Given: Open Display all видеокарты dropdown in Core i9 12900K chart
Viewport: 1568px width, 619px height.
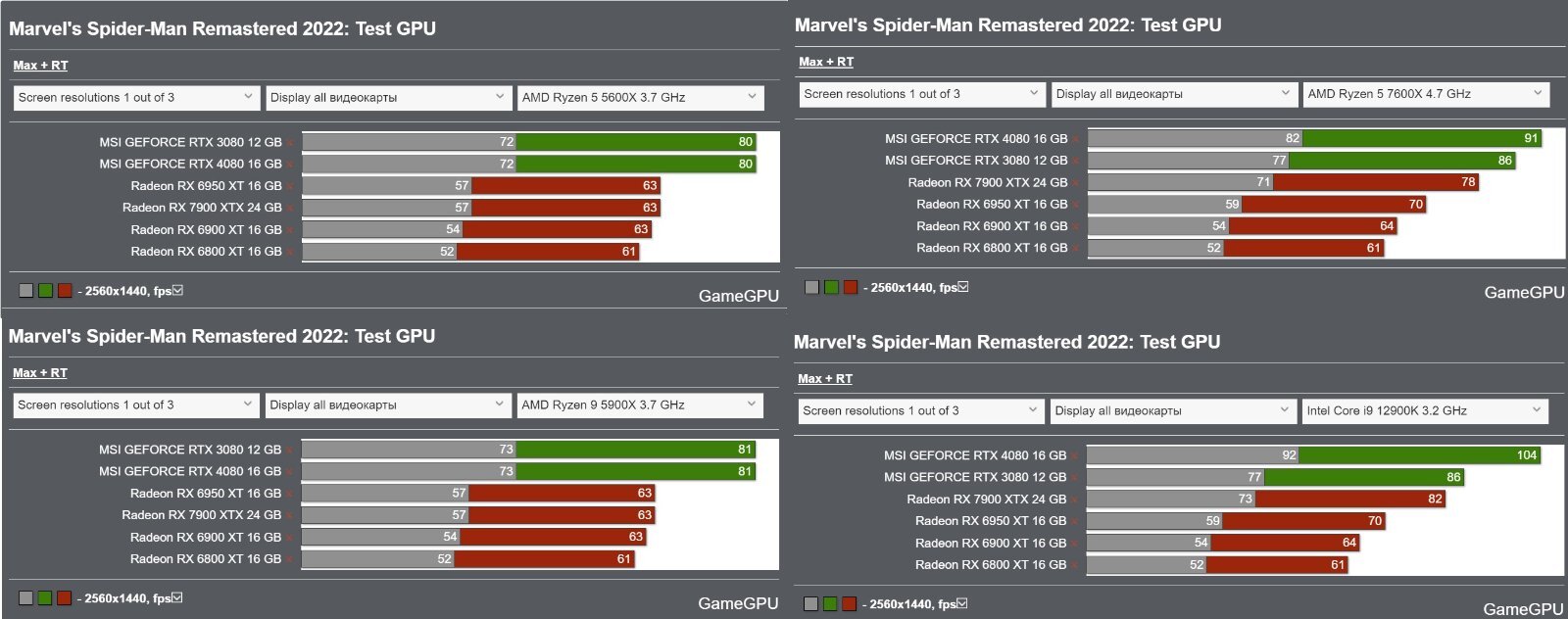Looking at the screenshot, I should 1174,411.
